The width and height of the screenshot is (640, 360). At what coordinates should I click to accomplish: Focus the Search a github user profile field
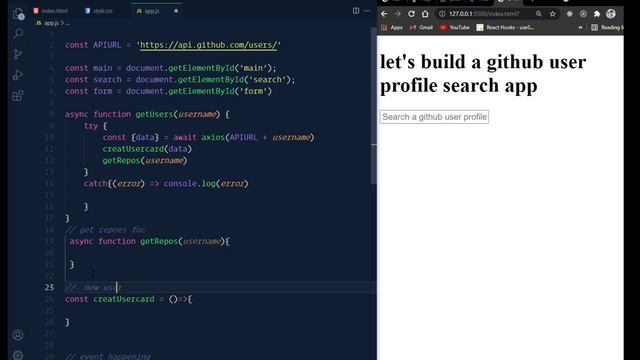pos(434,117)
